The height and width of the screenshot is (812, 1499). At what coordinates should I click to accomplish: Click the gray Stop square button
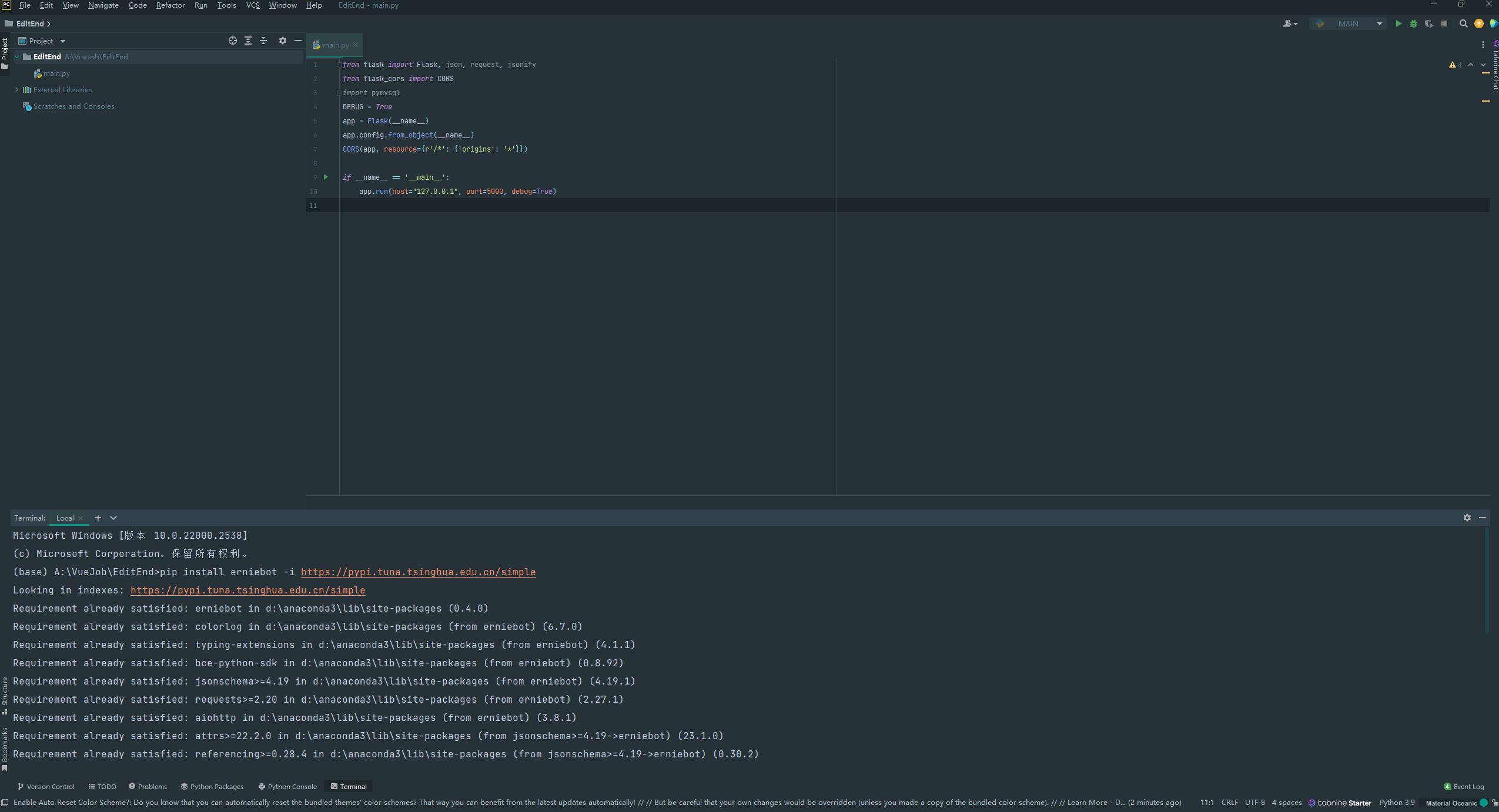pos(1444,24)
